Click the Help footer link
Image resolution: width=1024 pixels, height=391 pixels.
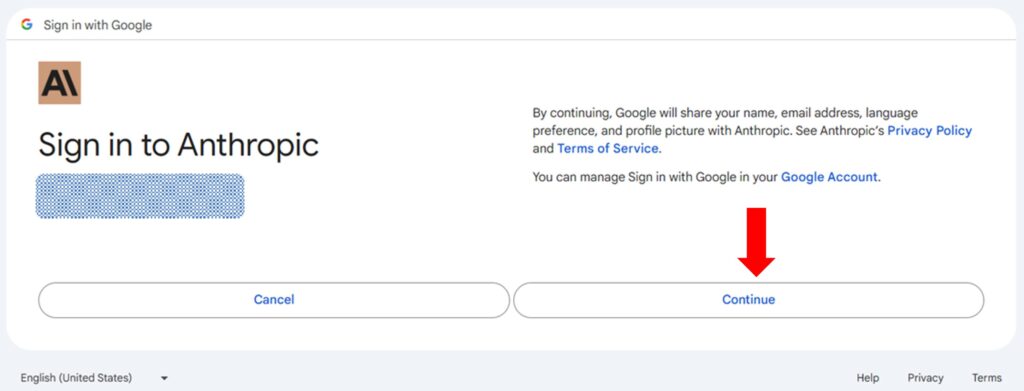click(x=867, y=378)
